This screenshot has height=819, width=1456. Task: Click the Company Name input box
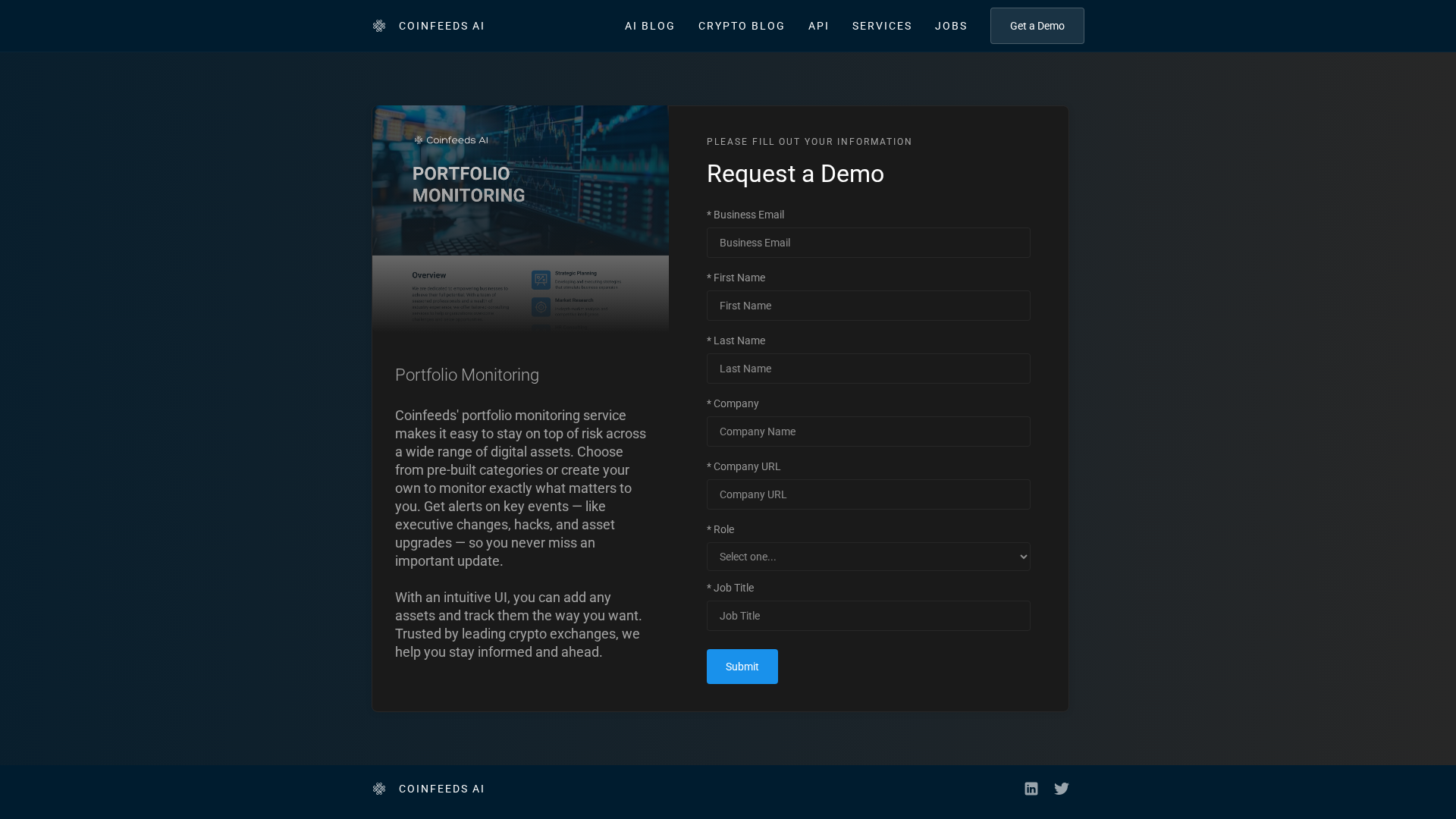click(x=868, y=431)
